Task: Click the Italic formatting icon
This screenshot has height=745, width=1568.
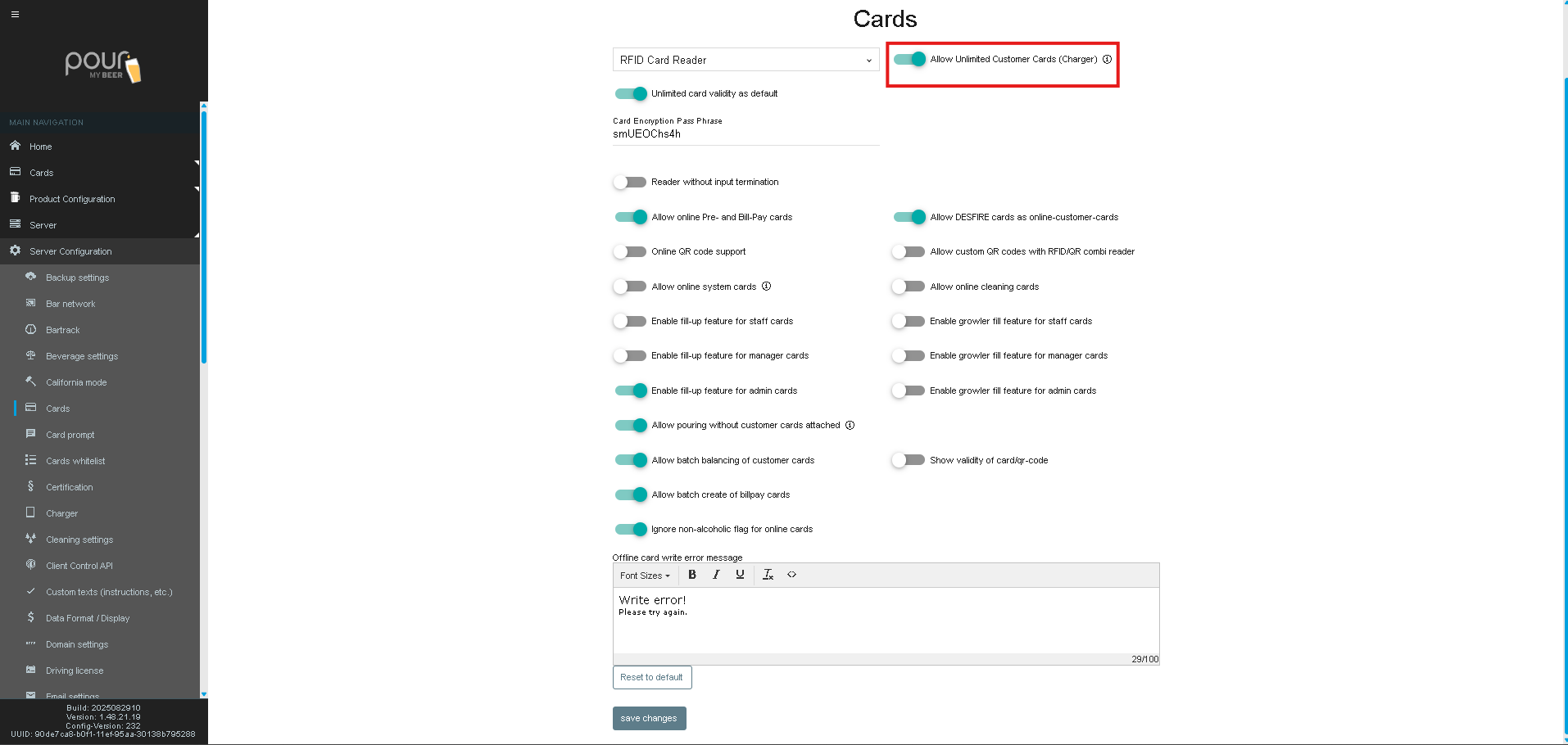Action: coord(716,575)
